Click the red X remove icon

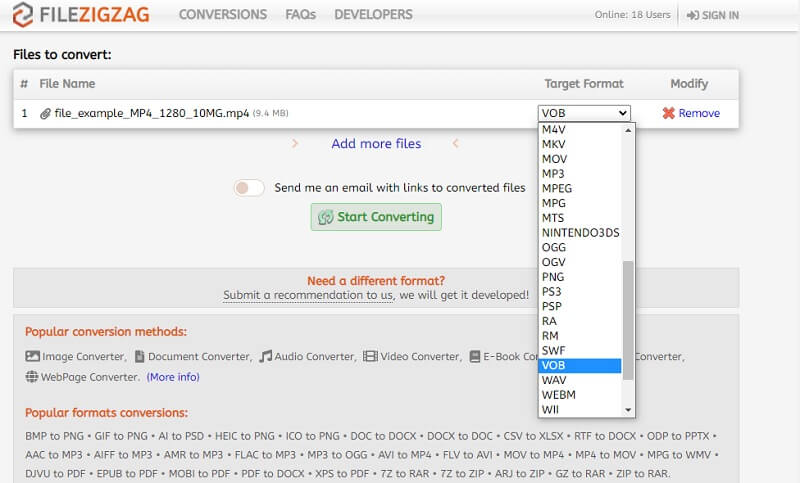coord(668,113)
